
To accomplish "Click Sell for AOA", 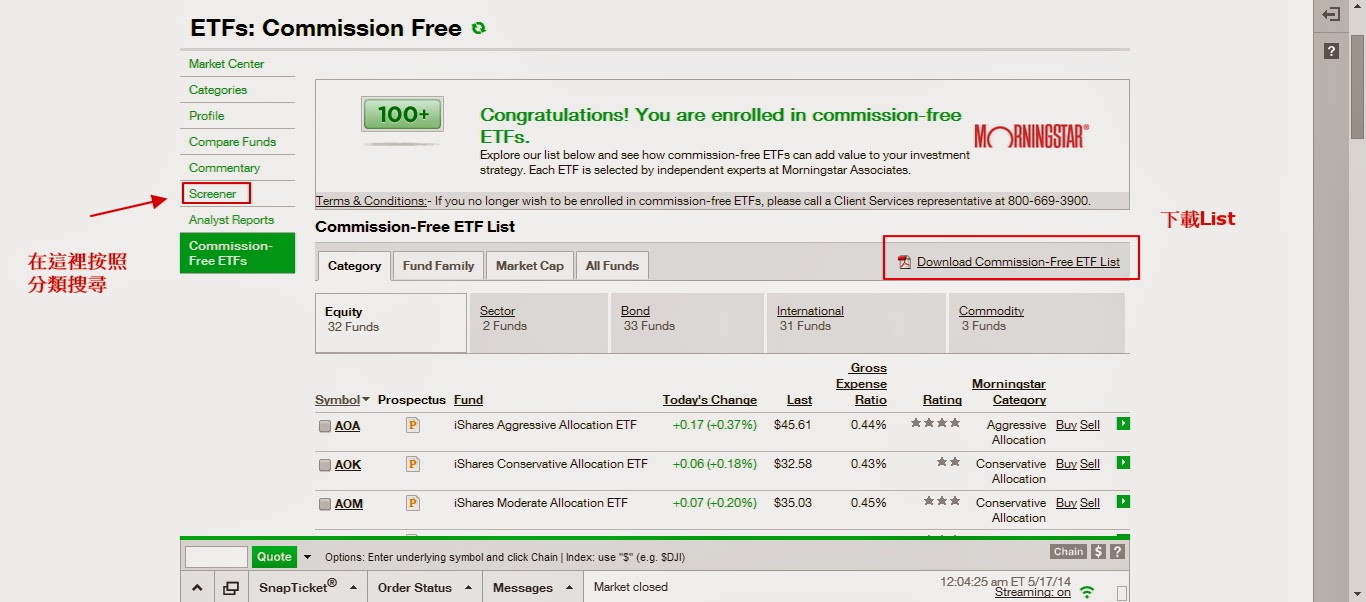I will pyautogui.click(x=1090, y=425).
